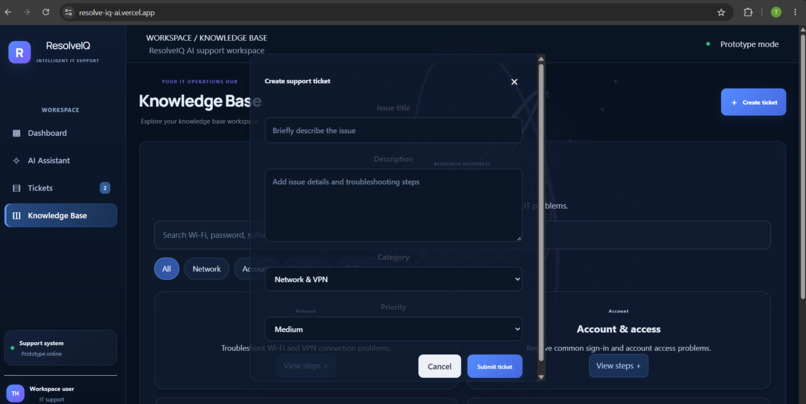Screen dimensions: 806x404
Task: Open the Chrome three-dot menu
Action: click(795, 12)
